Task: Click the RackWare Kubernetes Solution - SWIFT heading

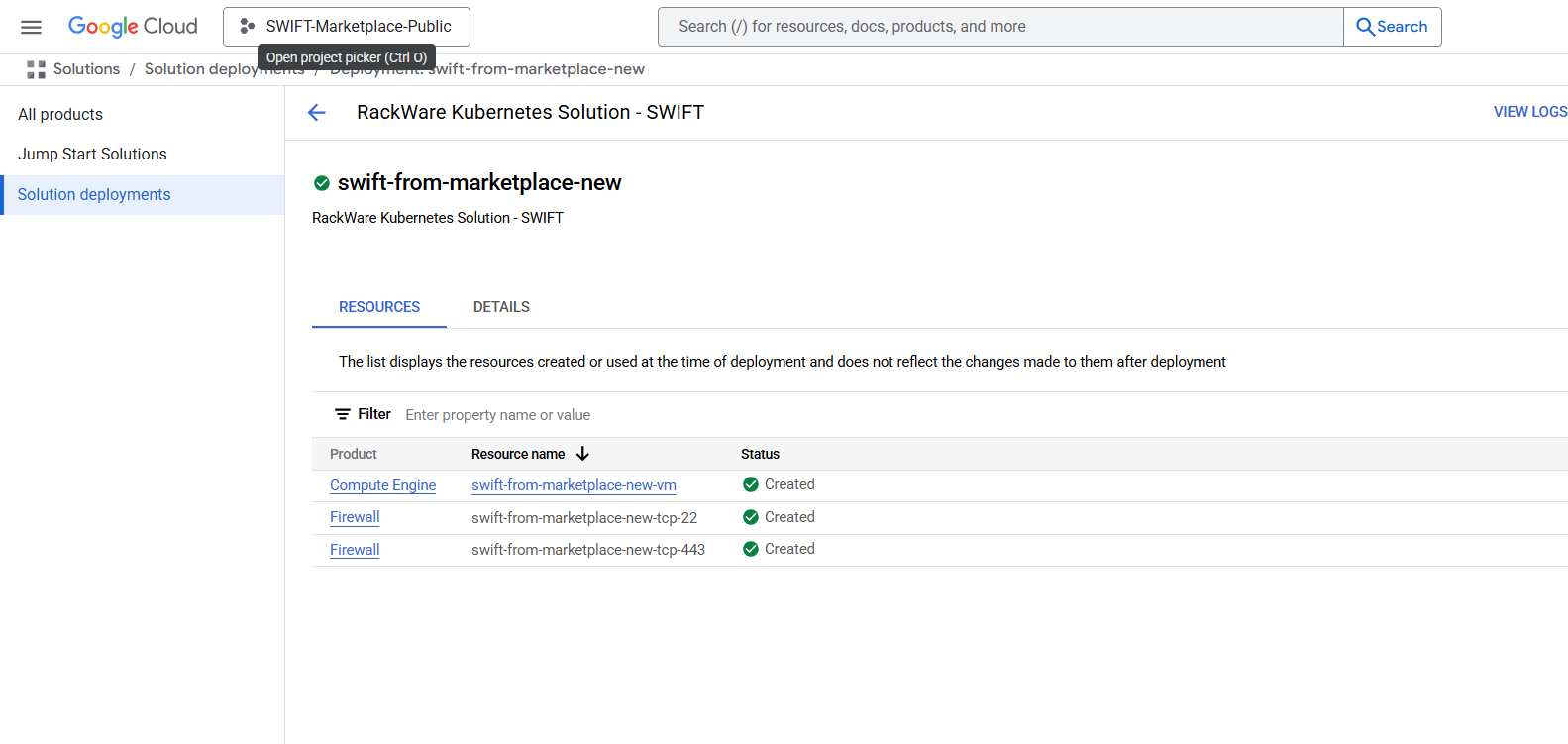Action: pos(530,112)
